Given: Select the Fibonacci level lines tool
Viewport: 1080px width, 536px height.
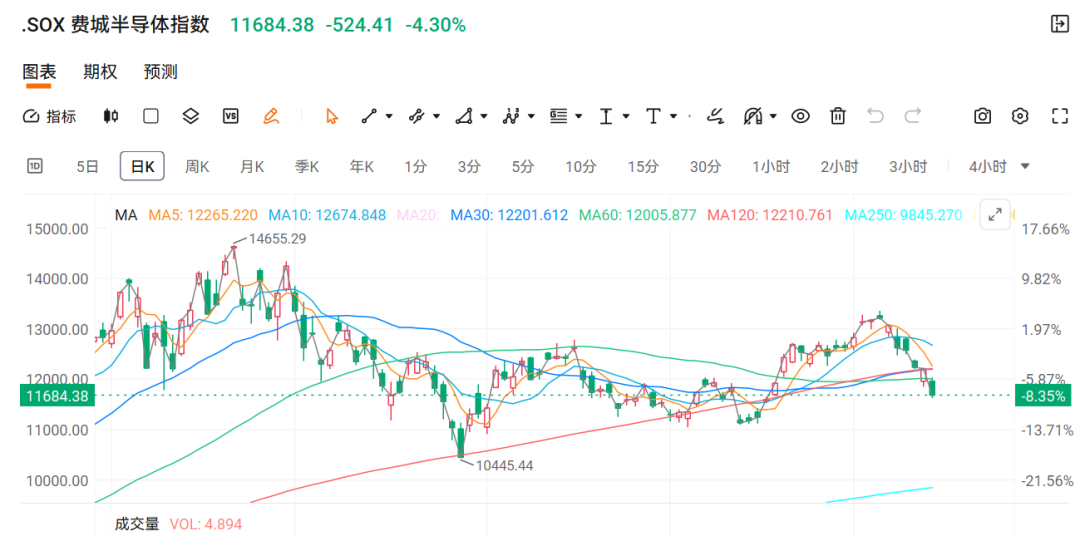Looking at the screenshot, I should click(558, 116).
